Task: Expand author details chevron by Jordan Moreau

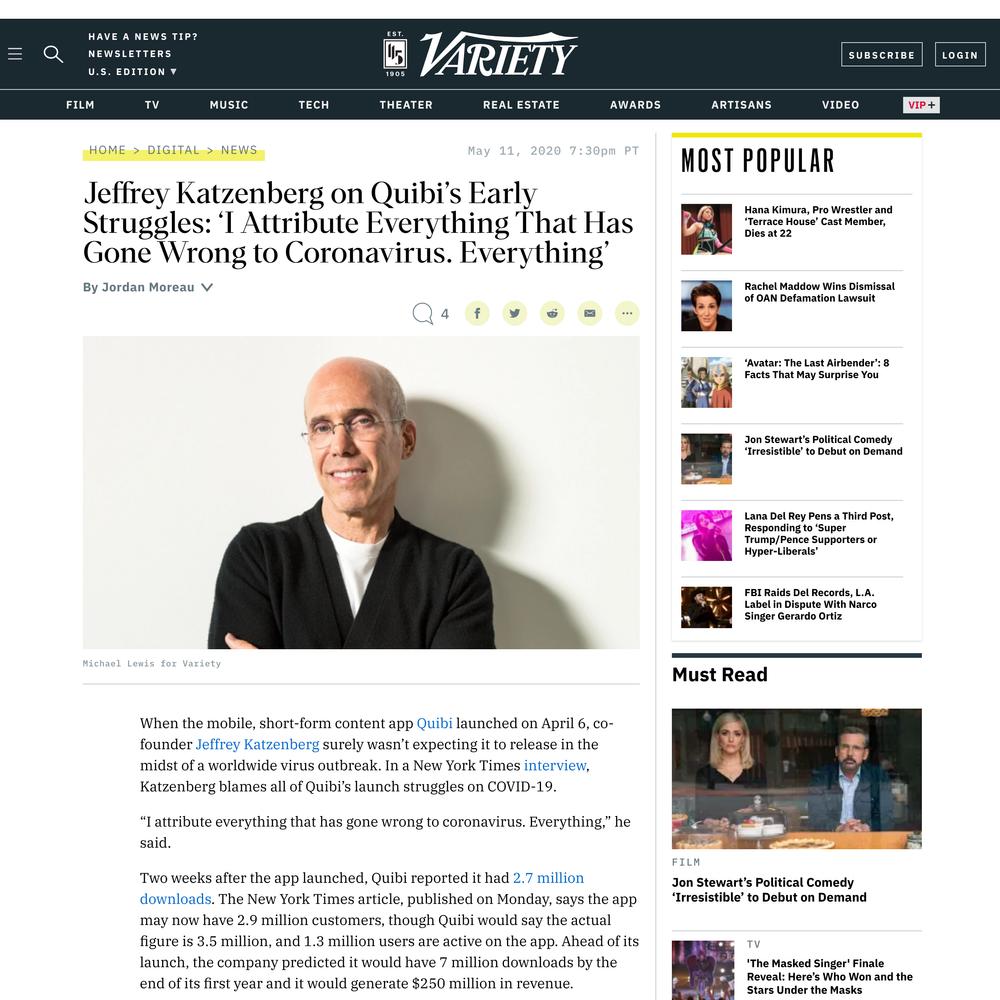Action: click(207, 287)
